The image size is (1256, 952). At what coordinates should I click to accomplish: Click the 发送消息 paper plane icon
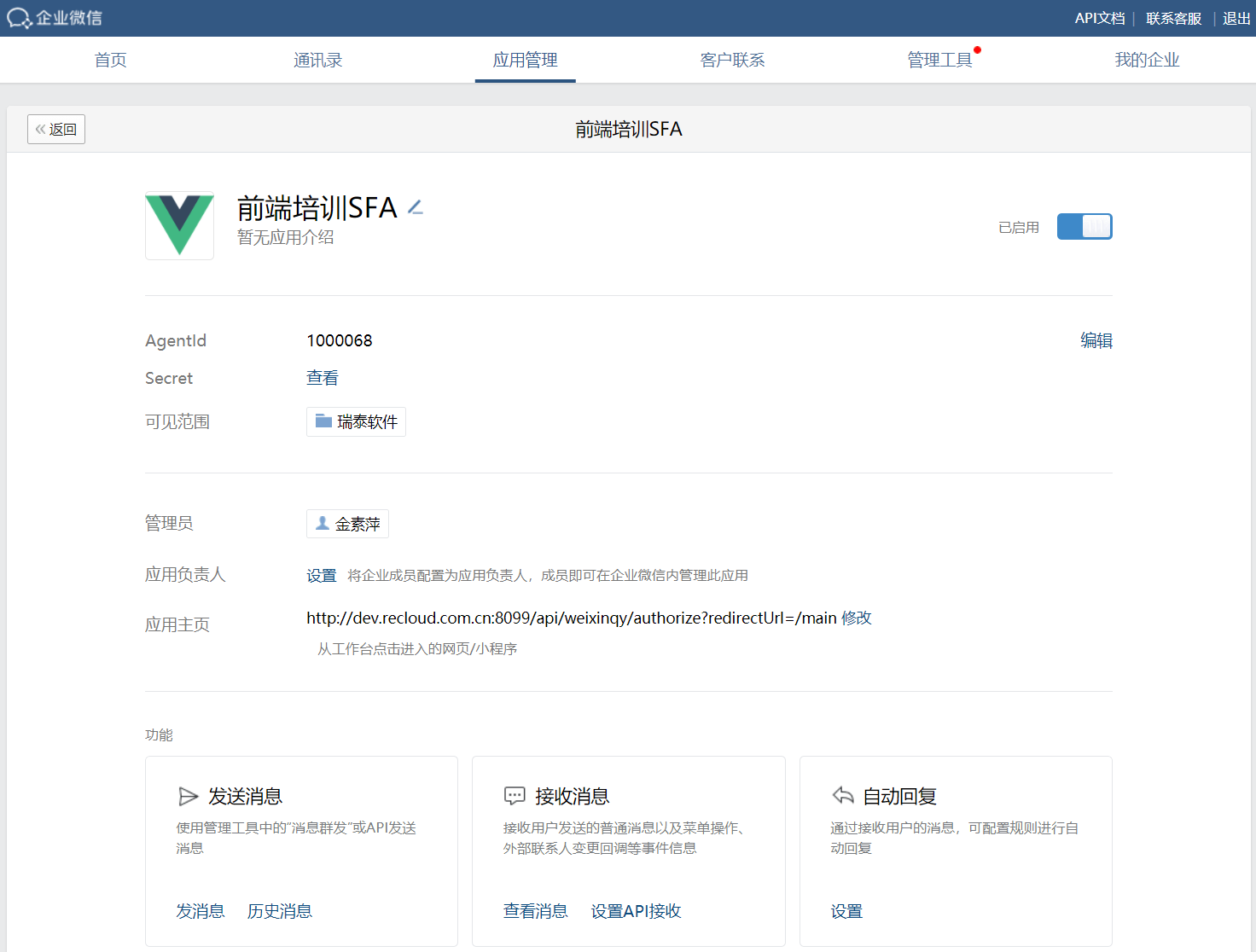188,797
